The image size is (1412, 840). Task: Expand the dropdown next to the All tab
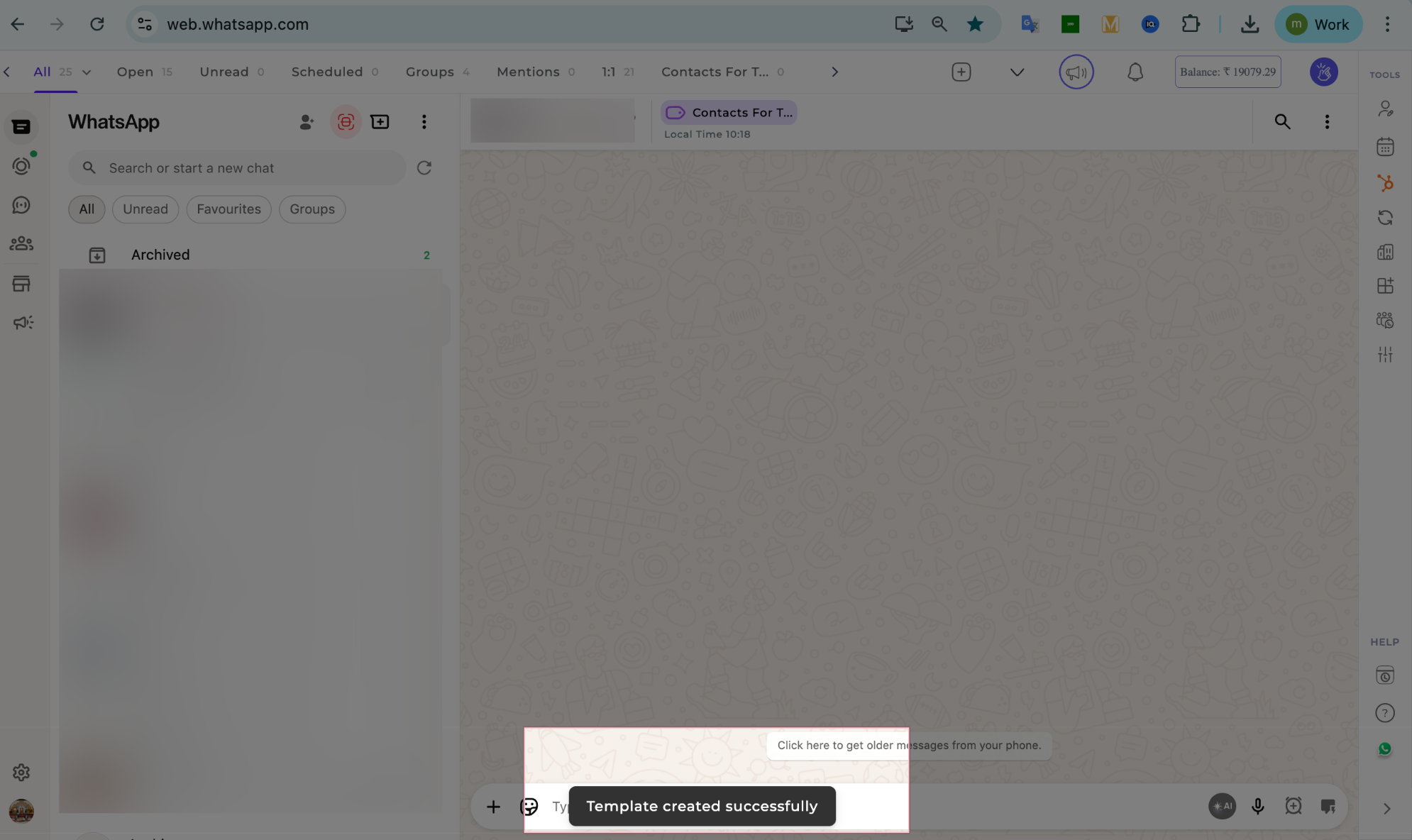[87, 72]
